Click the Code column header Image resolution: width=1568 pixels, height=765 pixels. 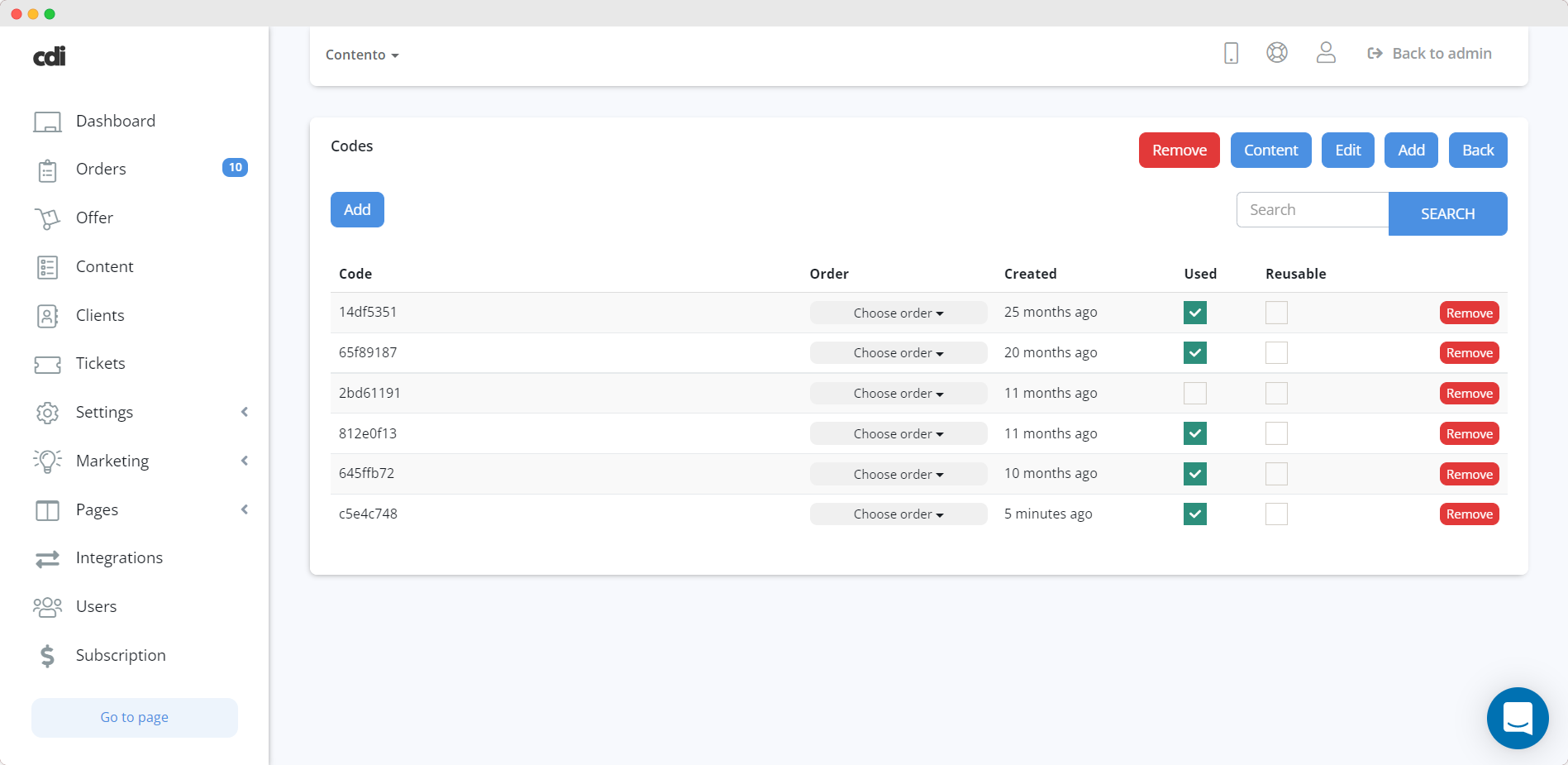(x=355, y=274)
